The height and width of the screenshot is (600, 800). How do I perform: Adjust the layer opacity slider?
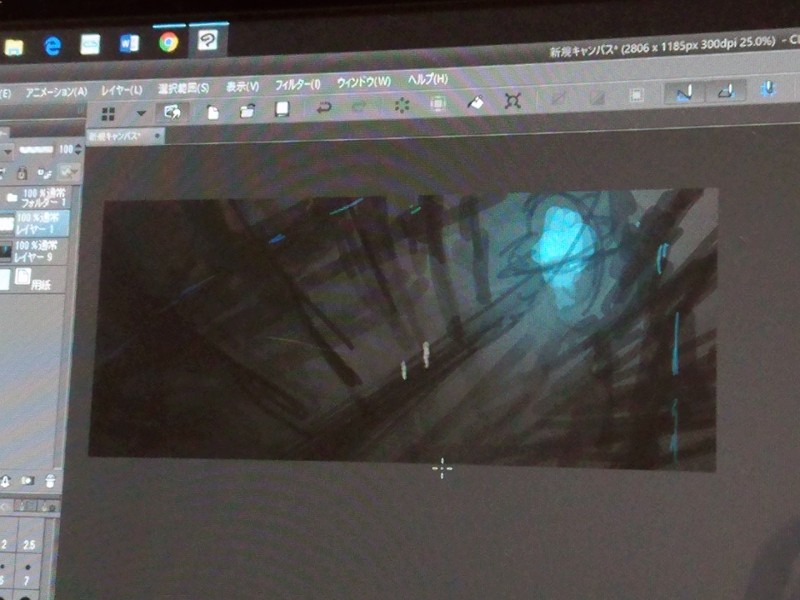tap(36, 149)
